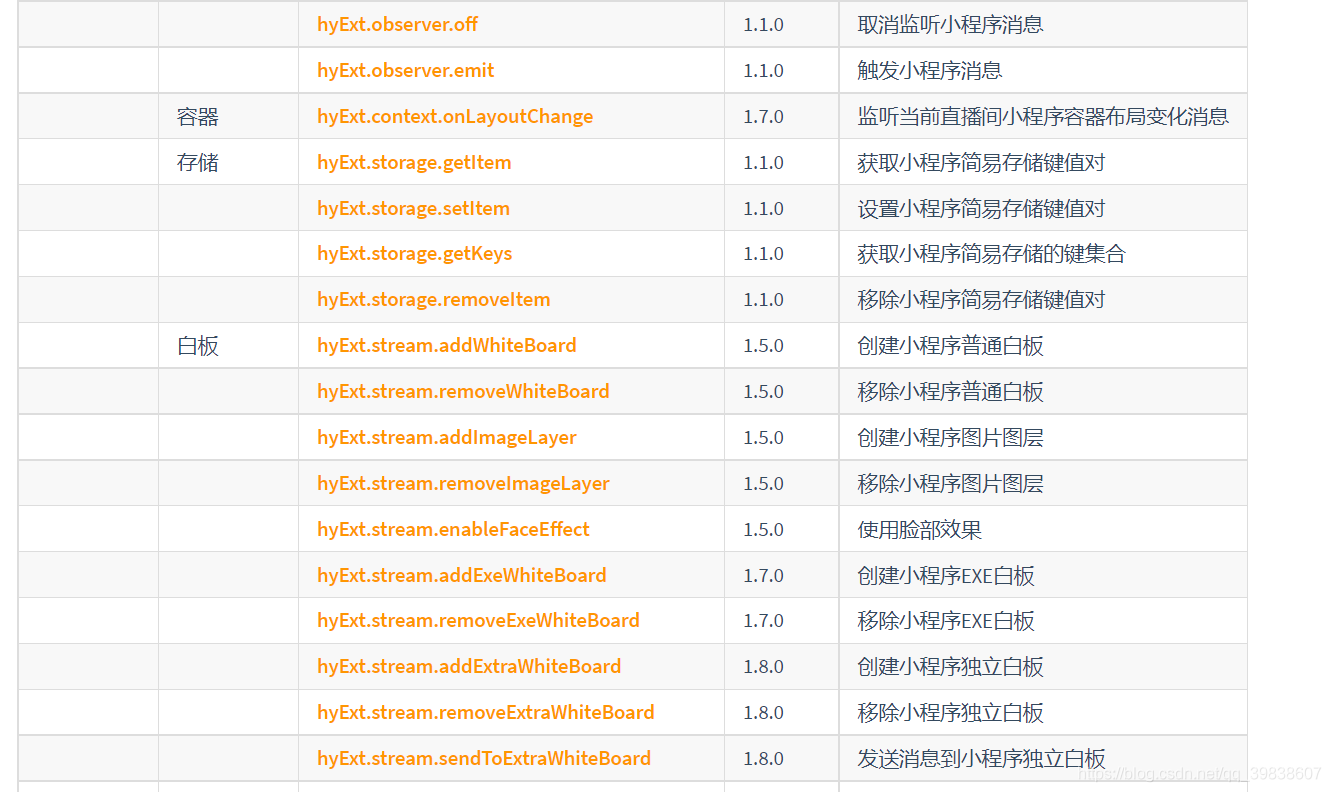The height and width of the screenshot is (792, 1331).
Task: Open the hyExt.observer.emit API link
Action: (405, 70)
